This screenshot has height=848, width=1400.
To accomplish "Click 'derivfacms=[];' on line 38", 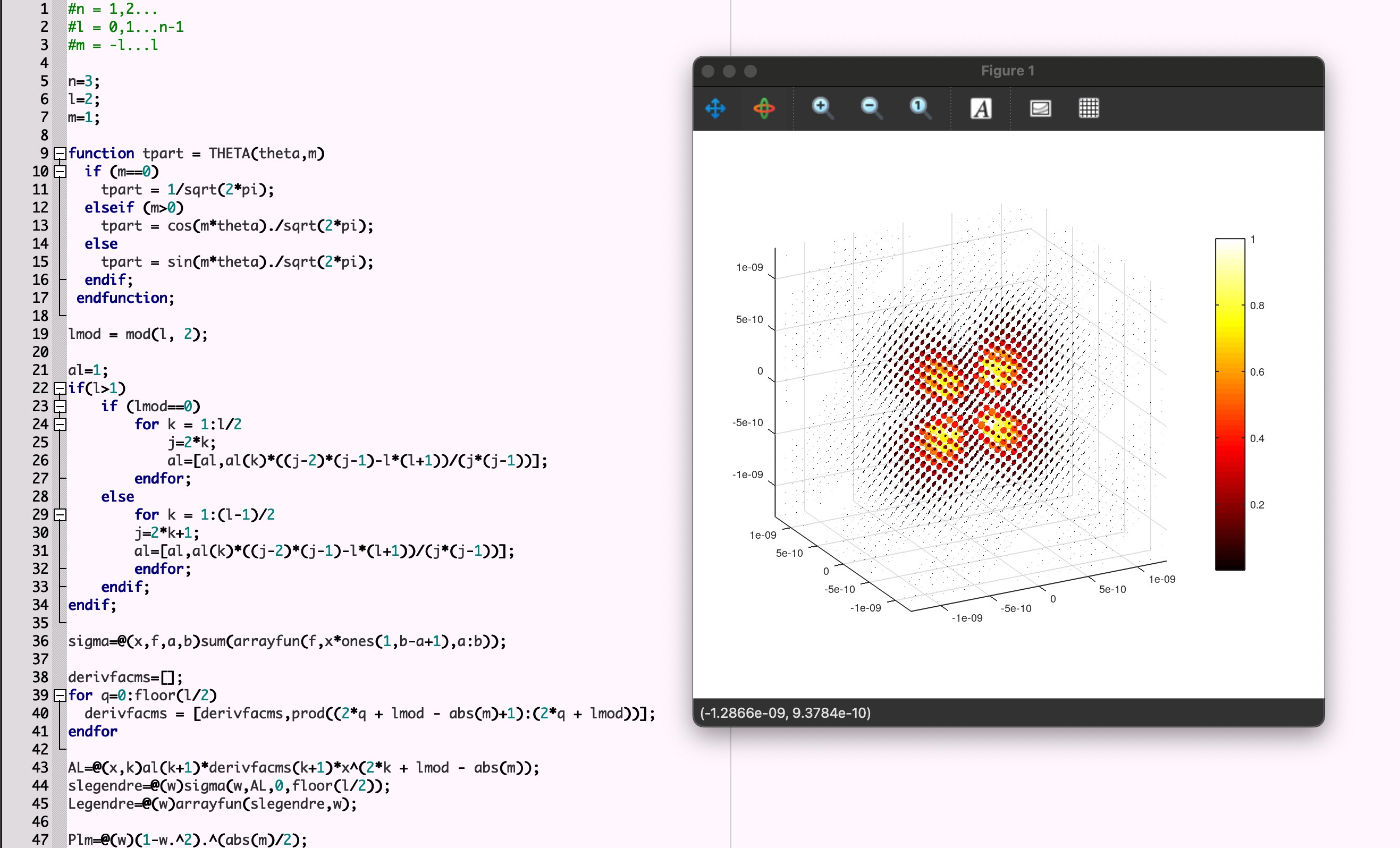I will tap(125, 677).
